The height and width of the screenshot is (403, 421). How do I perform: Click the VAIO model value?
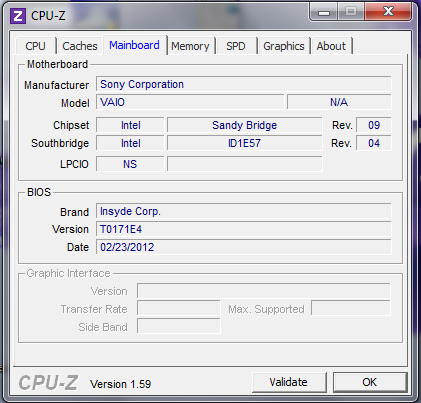coord(190,102)
